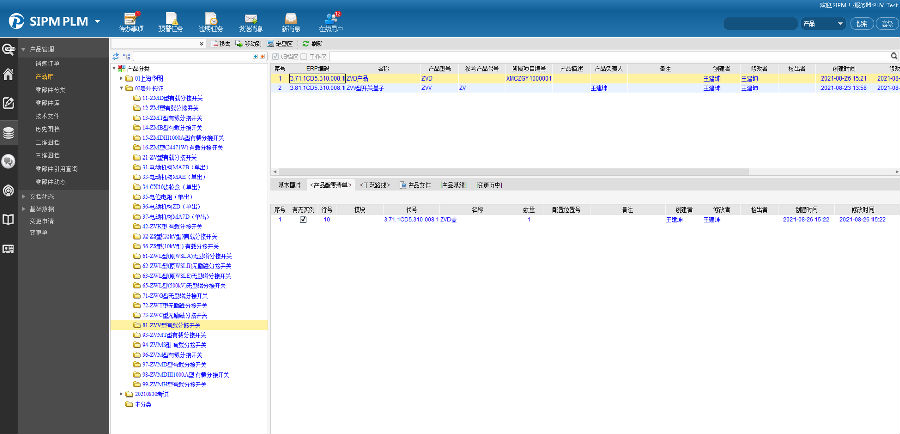Expand the 01 folder in the tree
This screenshot has width=900, height=434.
(121, 77)
